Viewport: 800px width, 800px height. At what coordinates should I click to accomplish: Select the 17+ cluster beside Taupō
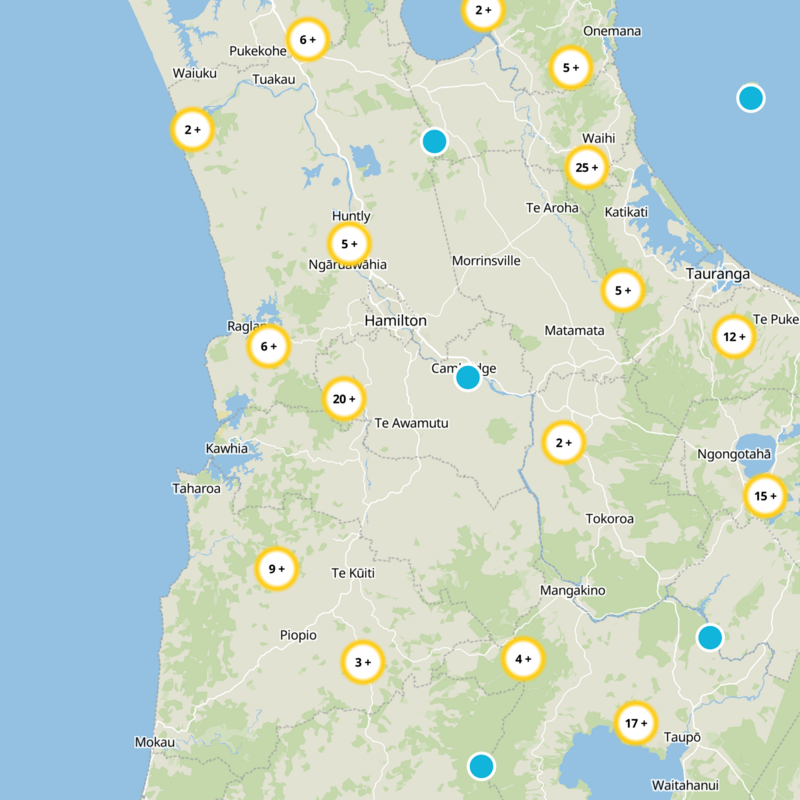637,724
